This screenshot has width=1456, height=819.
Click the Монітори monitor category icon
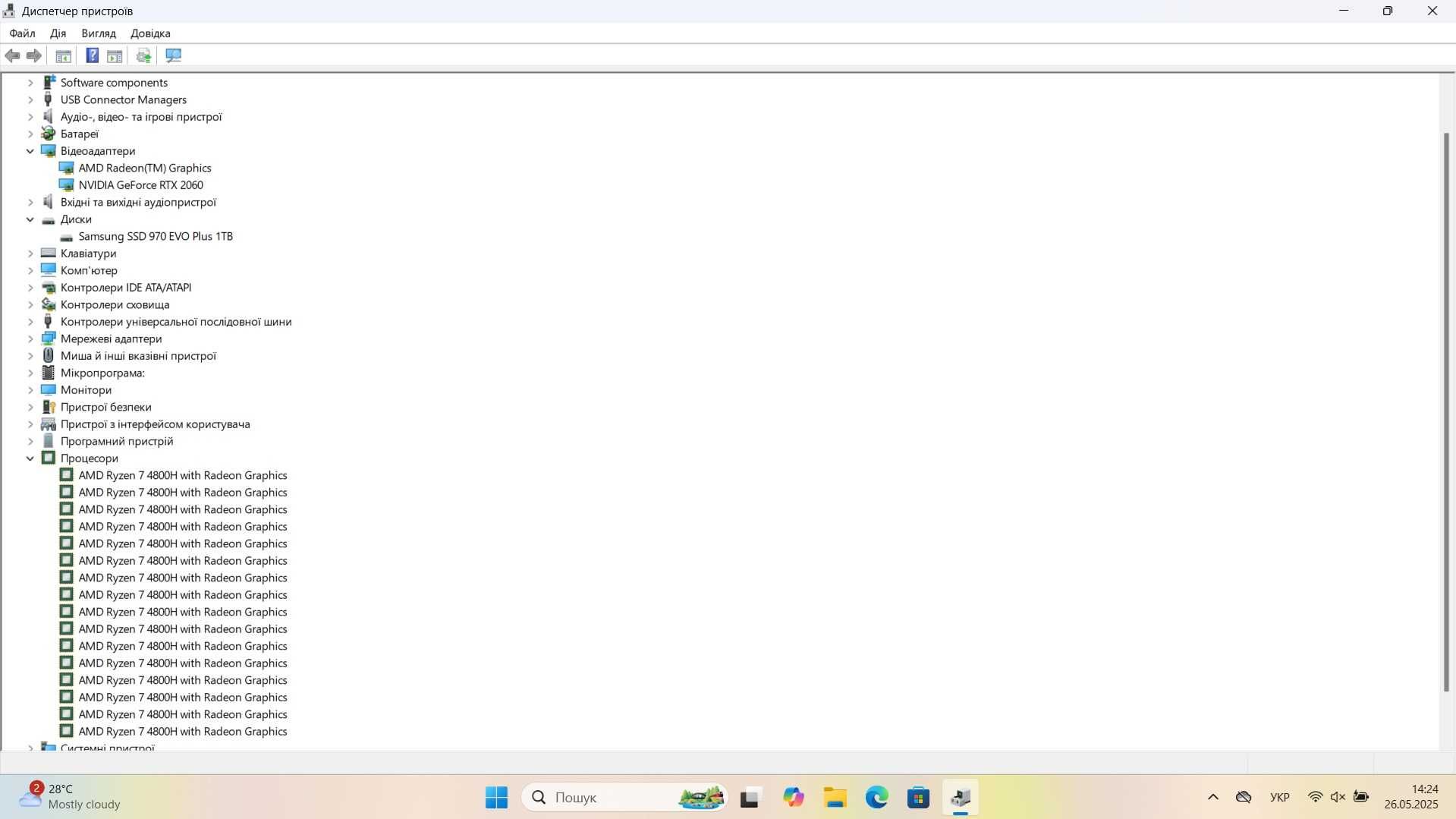coord(49,389)
